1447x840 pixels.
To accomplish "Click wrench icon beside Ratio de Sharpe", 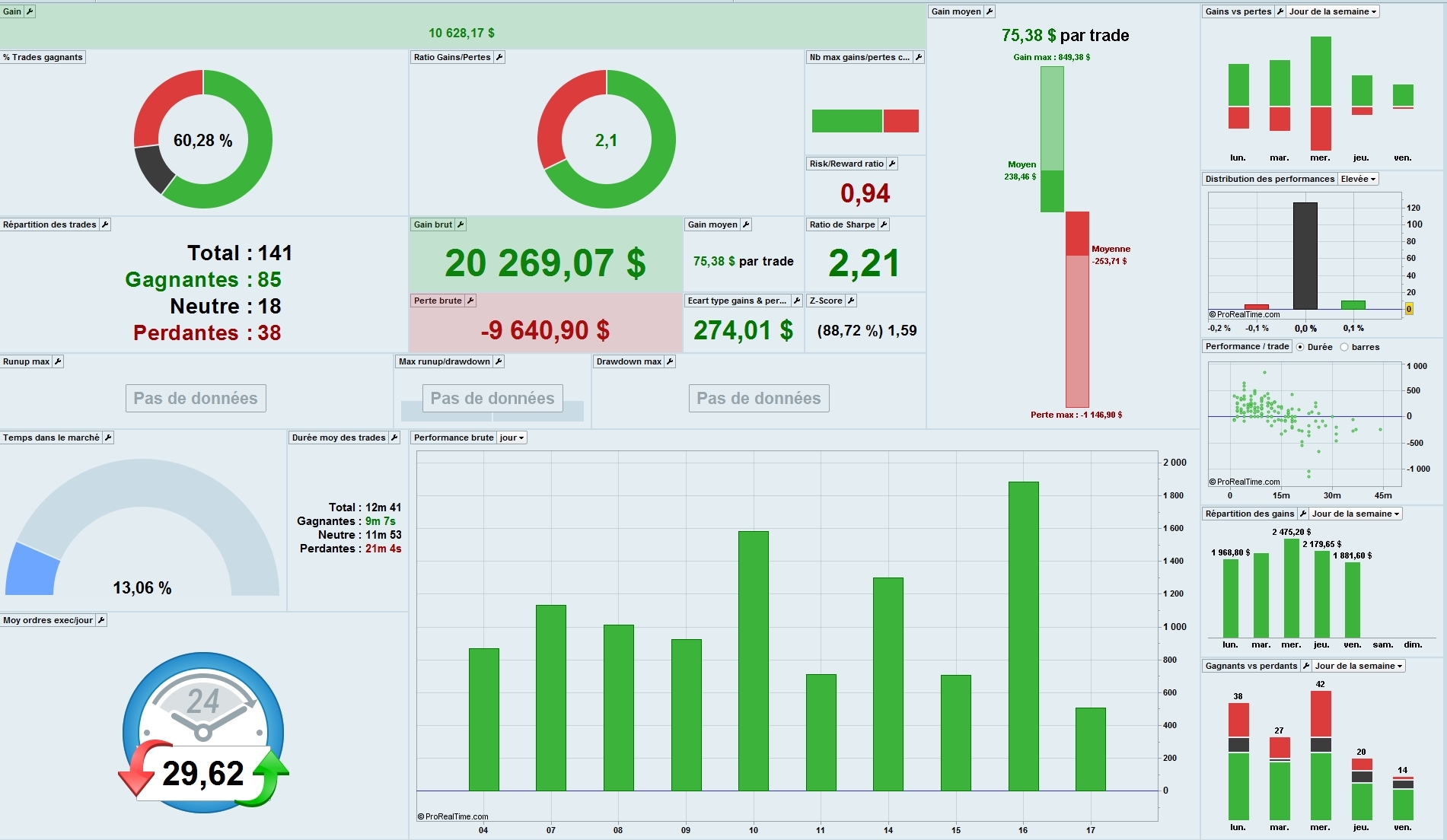I will (x=884, y=224).
